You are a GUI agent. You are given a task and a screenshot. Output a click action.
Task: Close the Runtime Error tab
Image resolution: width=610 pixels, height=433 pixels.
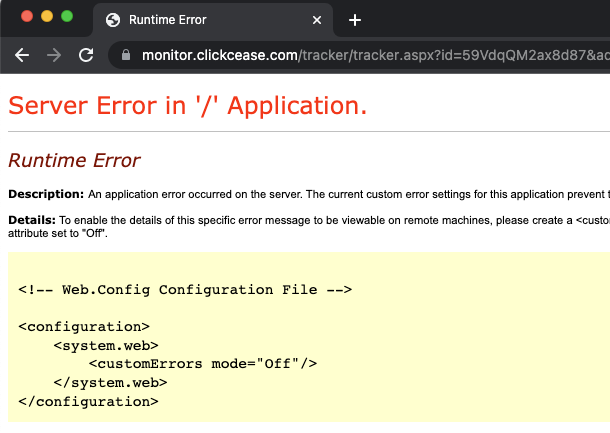pos(317,20)
